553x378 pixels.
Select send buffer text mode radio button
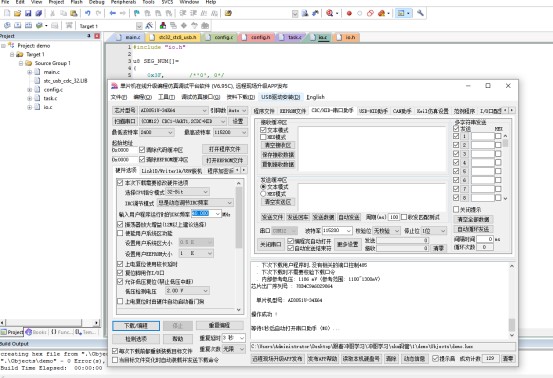[263, 187]
